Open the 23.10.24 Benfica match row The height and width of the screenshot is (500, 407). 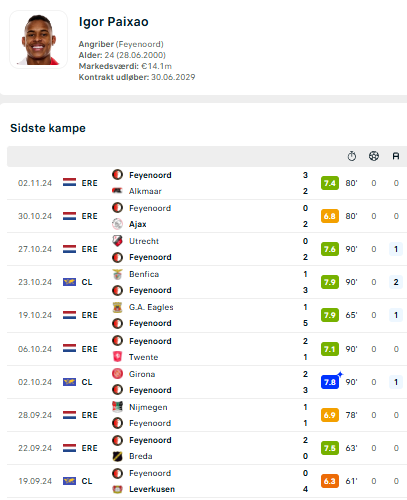point(207,282)
